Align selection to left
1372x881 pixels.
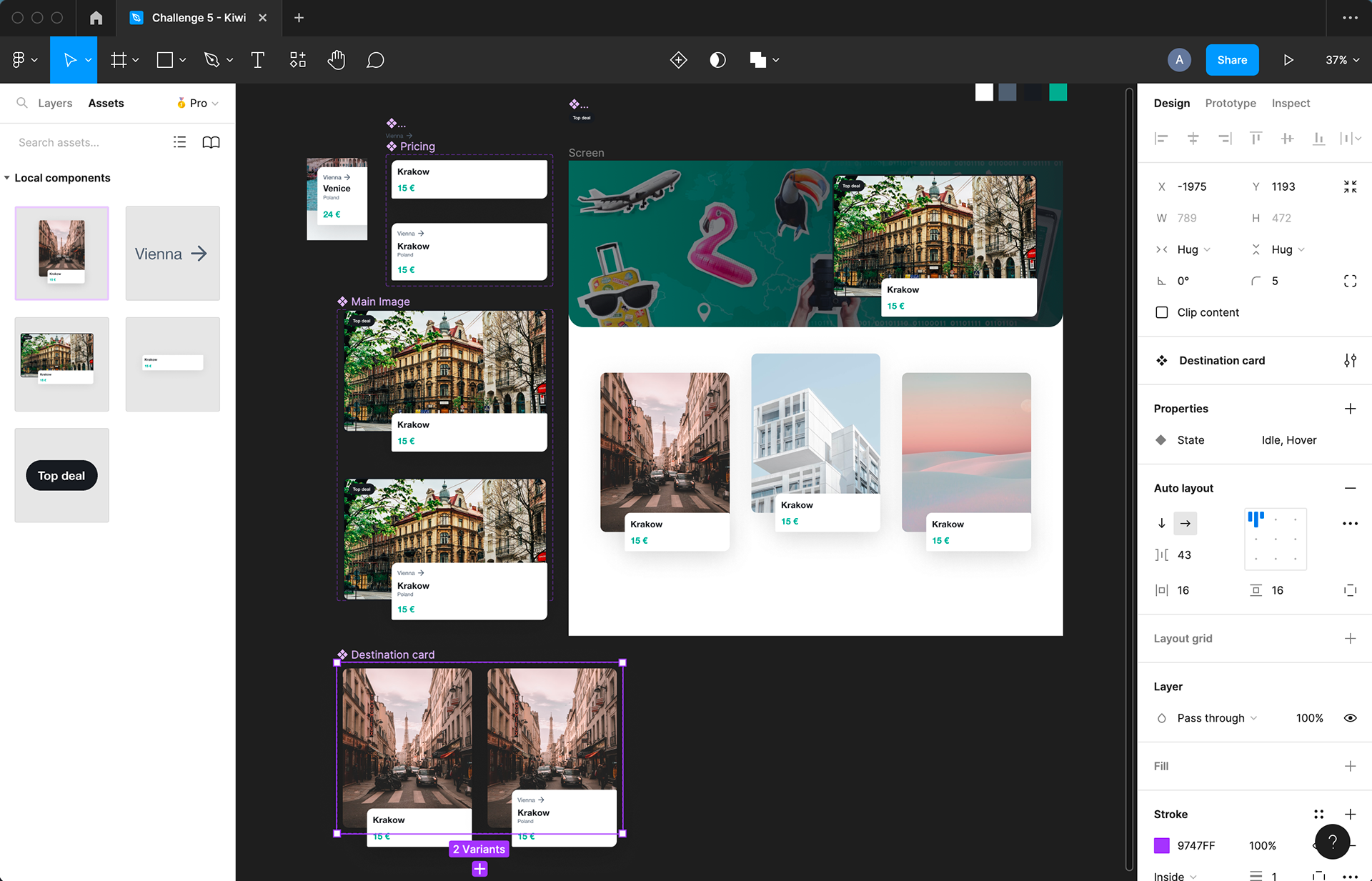1161,139
